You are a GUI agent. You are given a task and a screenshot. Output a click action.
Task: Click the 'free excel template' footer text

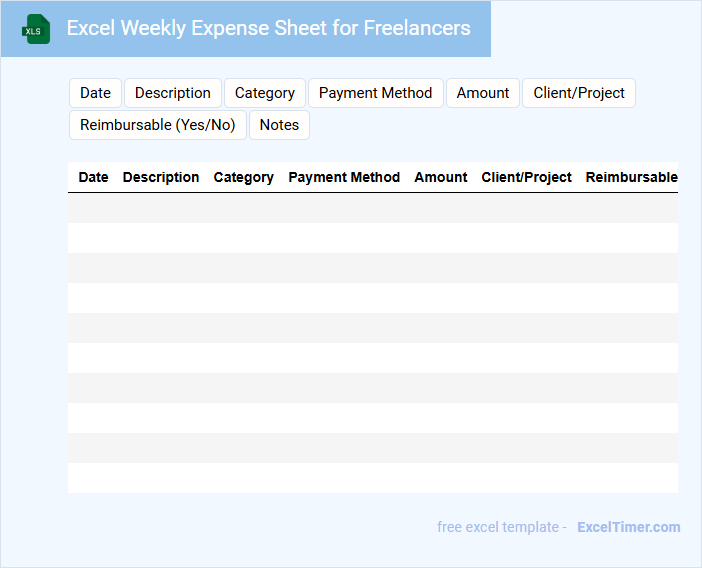pos(498,527)
